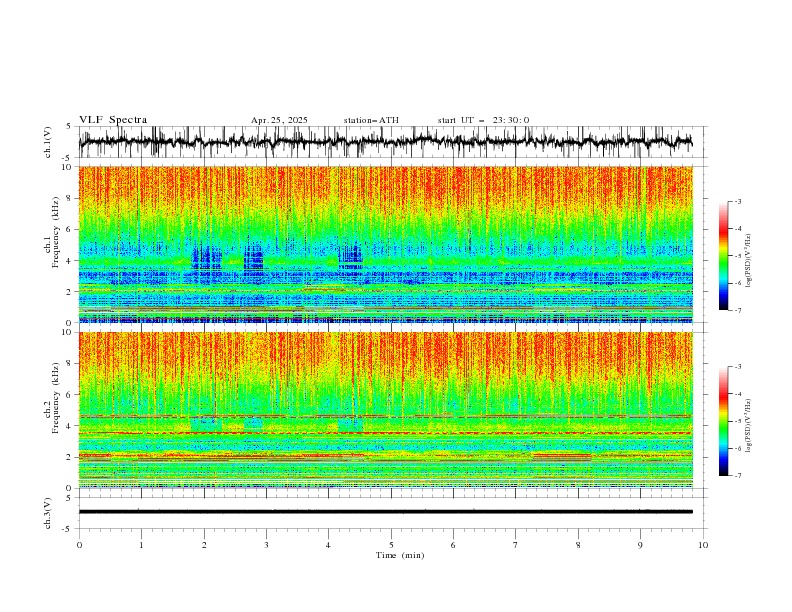Select the date "Apr. 25, 2025"
792x612 pixels.
pyautogui.click(x=279, y=120)
